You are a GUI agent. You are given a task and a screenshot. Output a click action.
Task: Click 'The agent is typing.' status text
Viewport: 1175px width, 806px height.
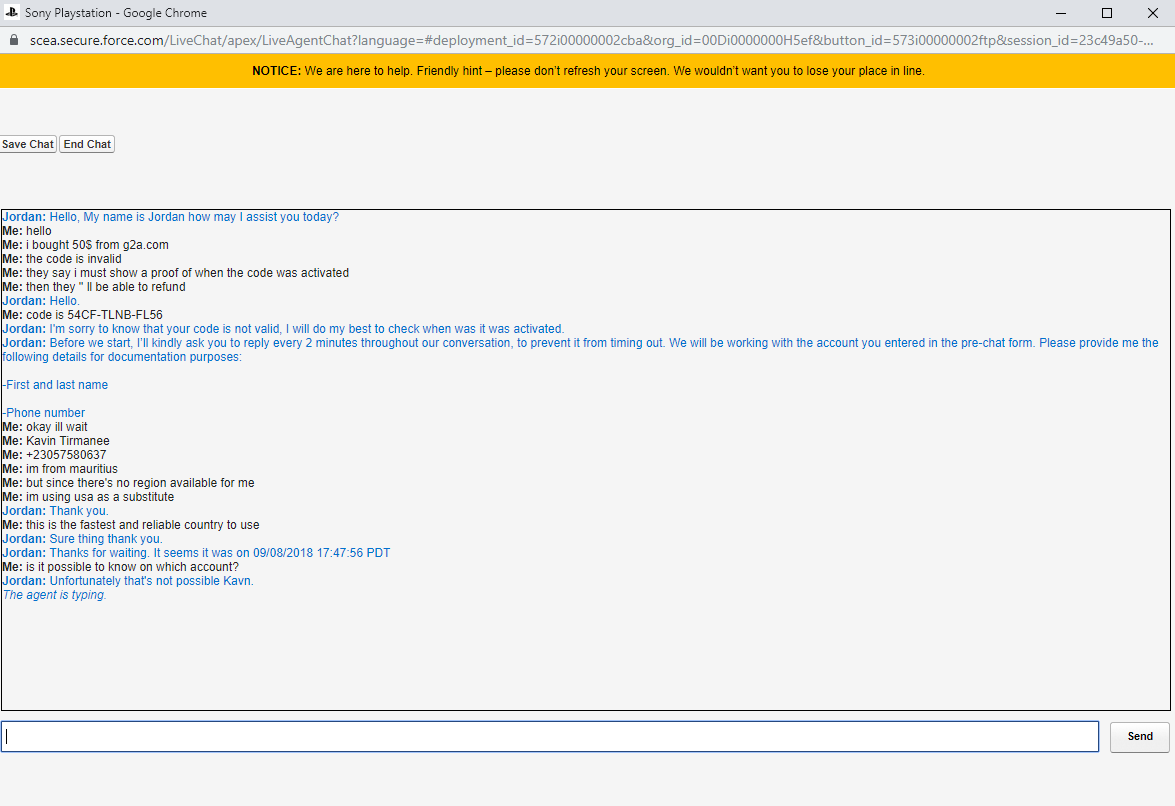(55, 595)
